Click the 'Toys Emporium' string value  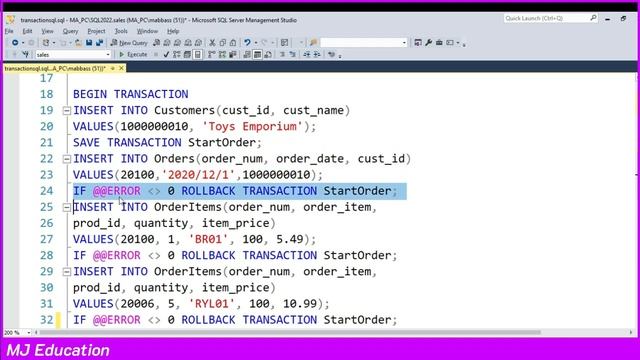coord(252,127)
